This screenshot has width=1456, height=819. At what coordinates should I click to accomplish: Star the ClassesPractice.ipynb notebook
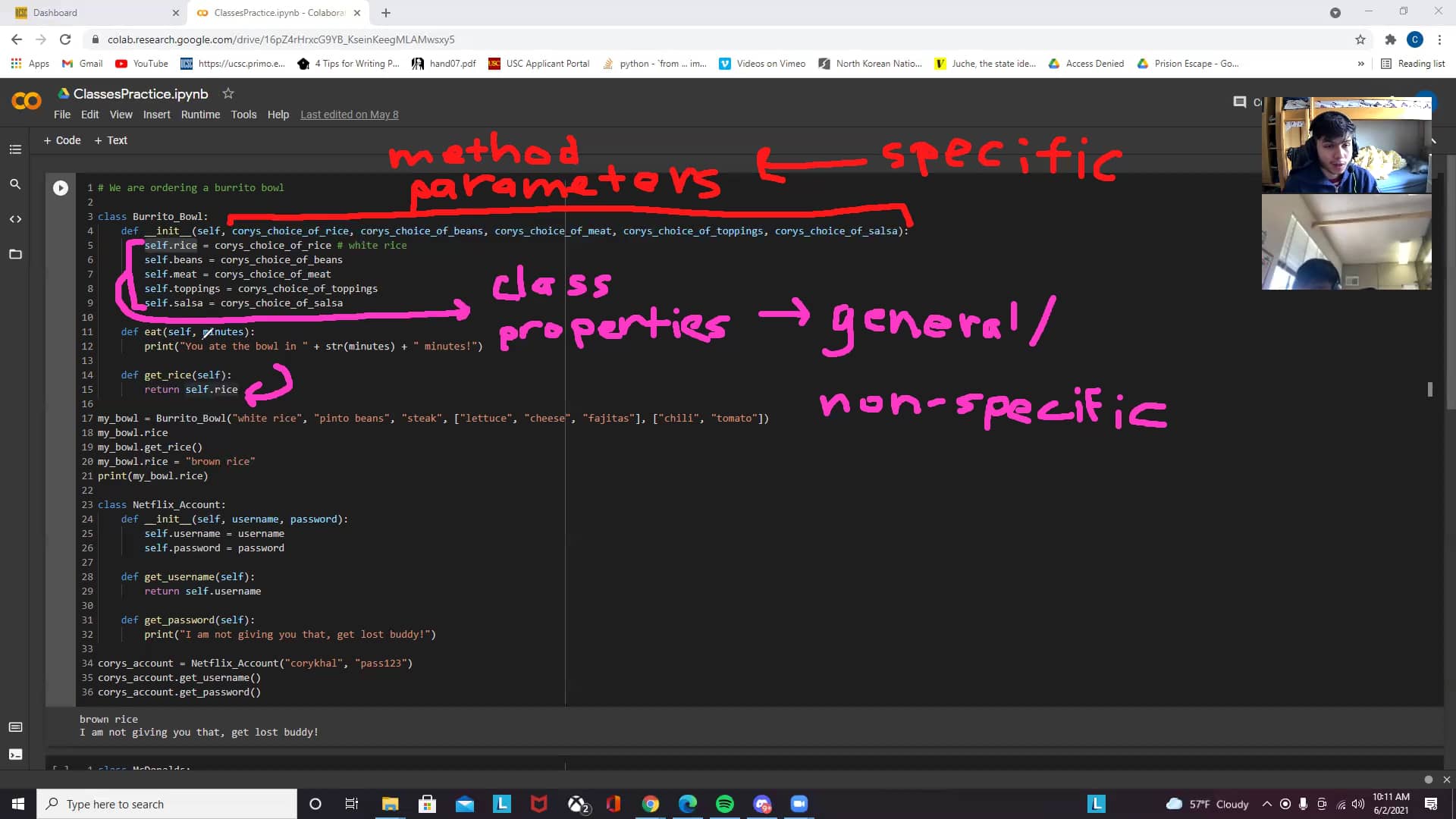228,93
